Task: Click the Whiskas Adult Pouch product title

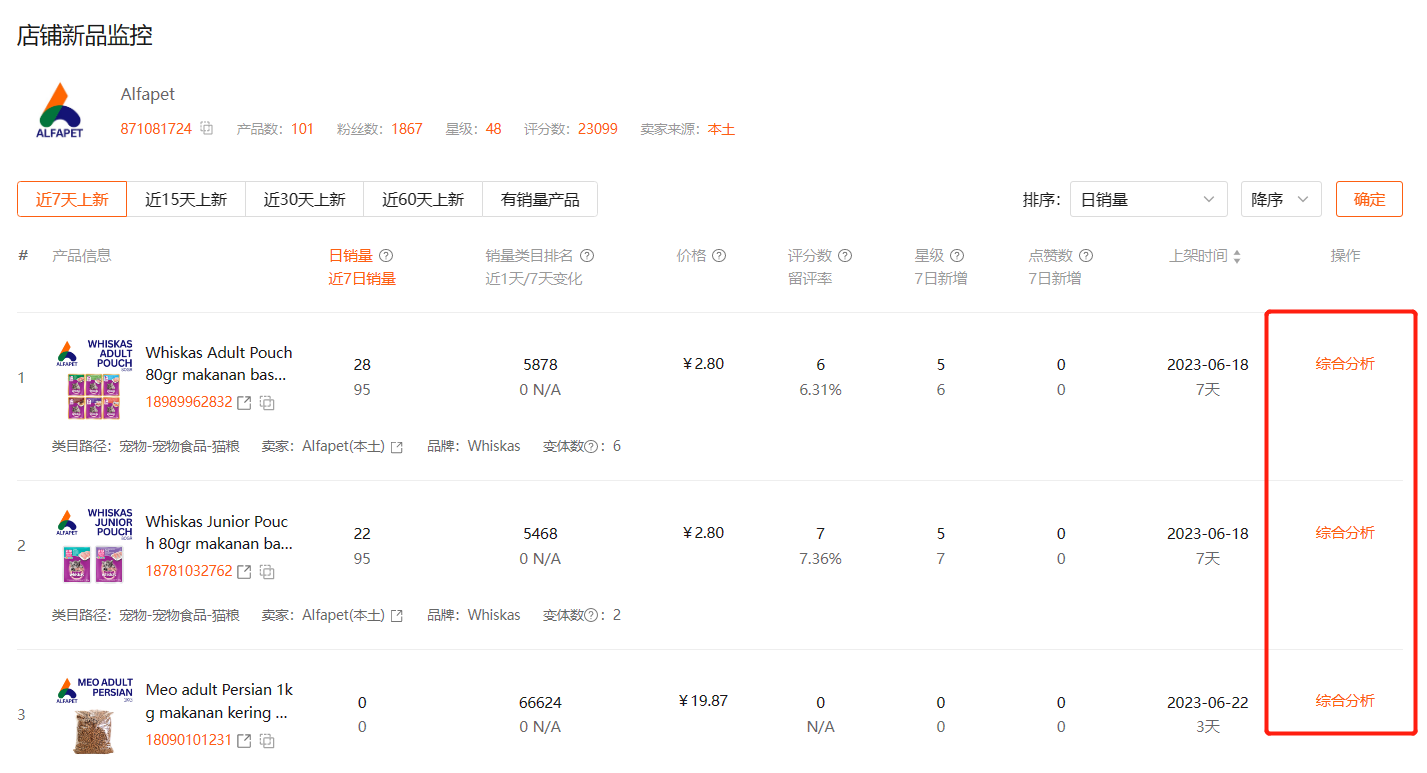Action: [x=219, y=364]
